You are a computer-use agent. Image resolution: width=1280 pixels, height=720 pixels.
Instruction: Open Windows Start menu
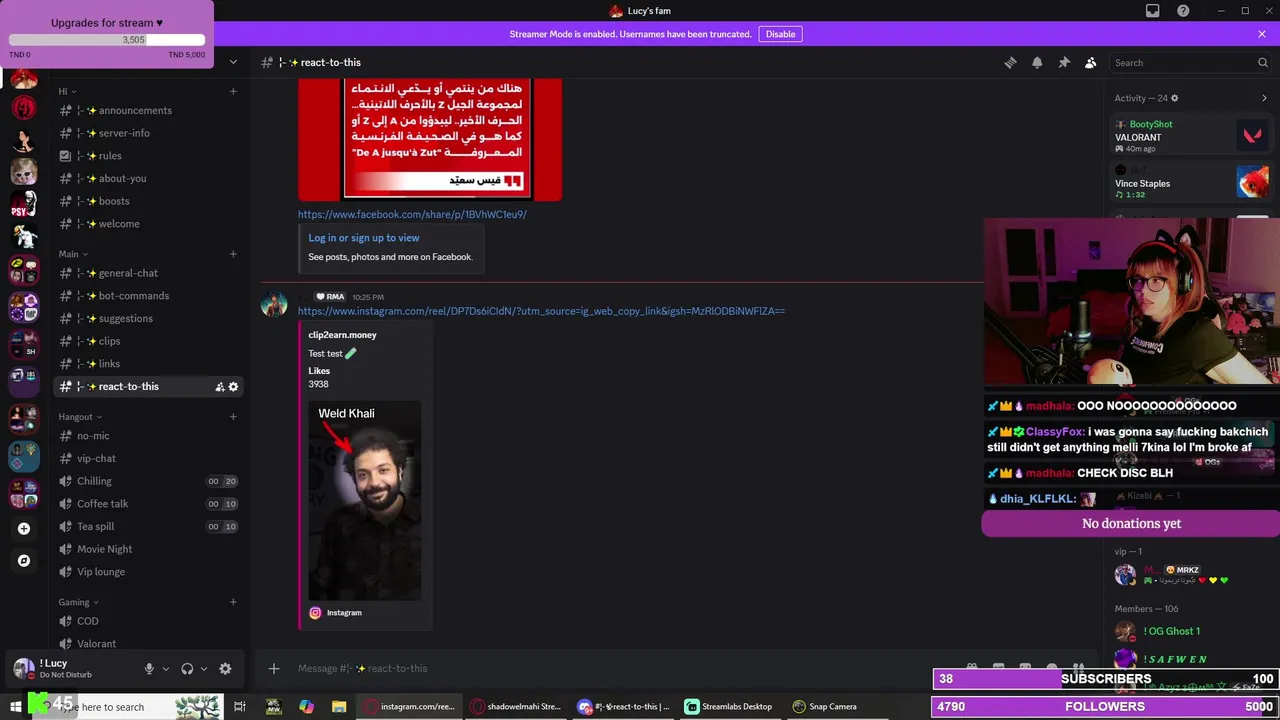coord(15,707)
